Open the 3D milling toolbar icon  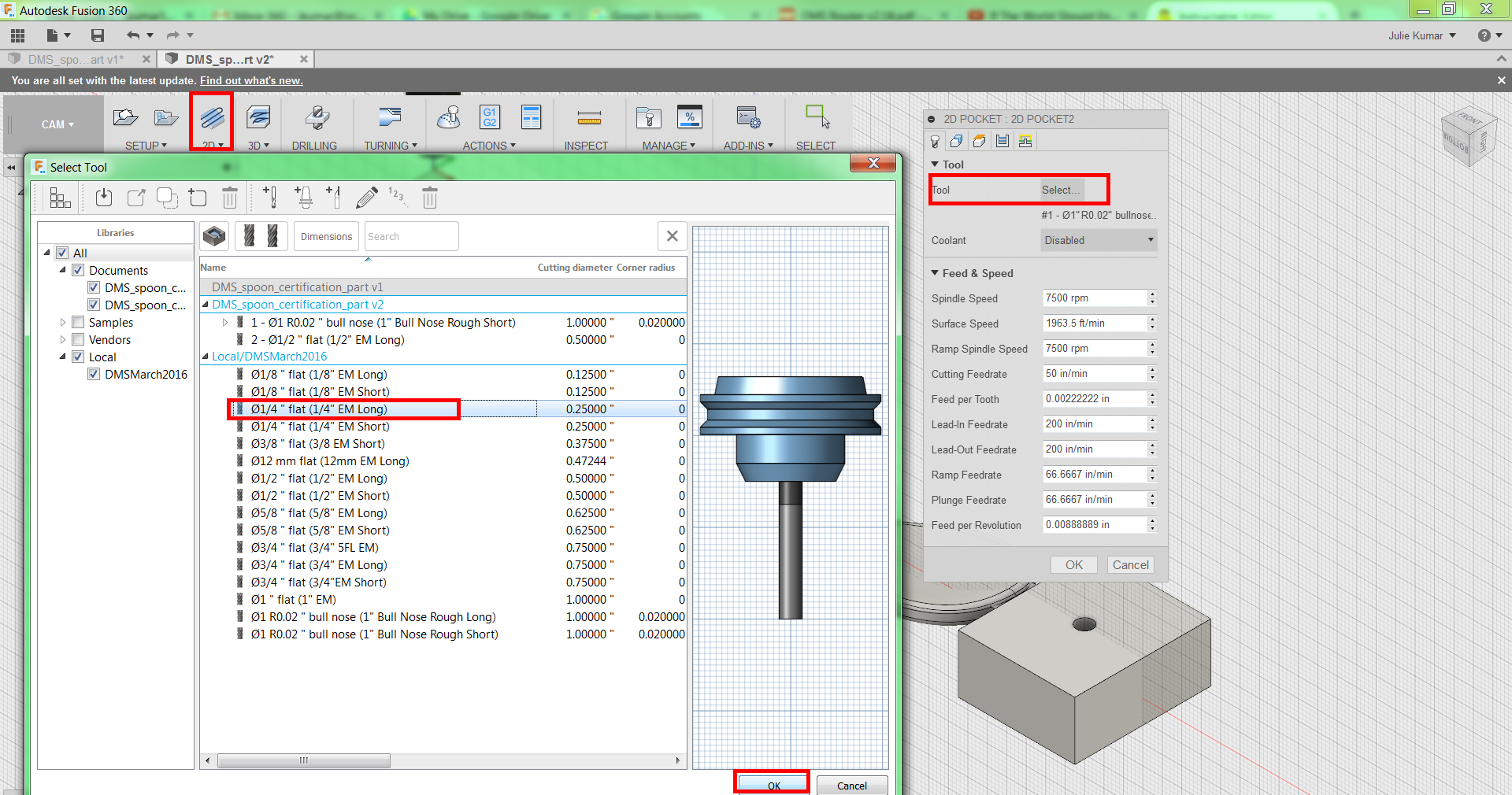point(258,118)
